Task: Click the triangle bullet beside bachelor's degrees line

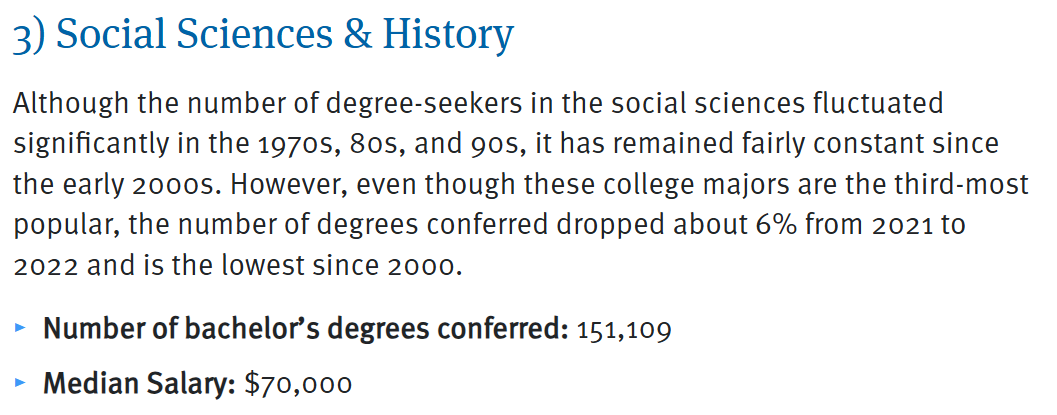Action: click(x=23, y=328)
